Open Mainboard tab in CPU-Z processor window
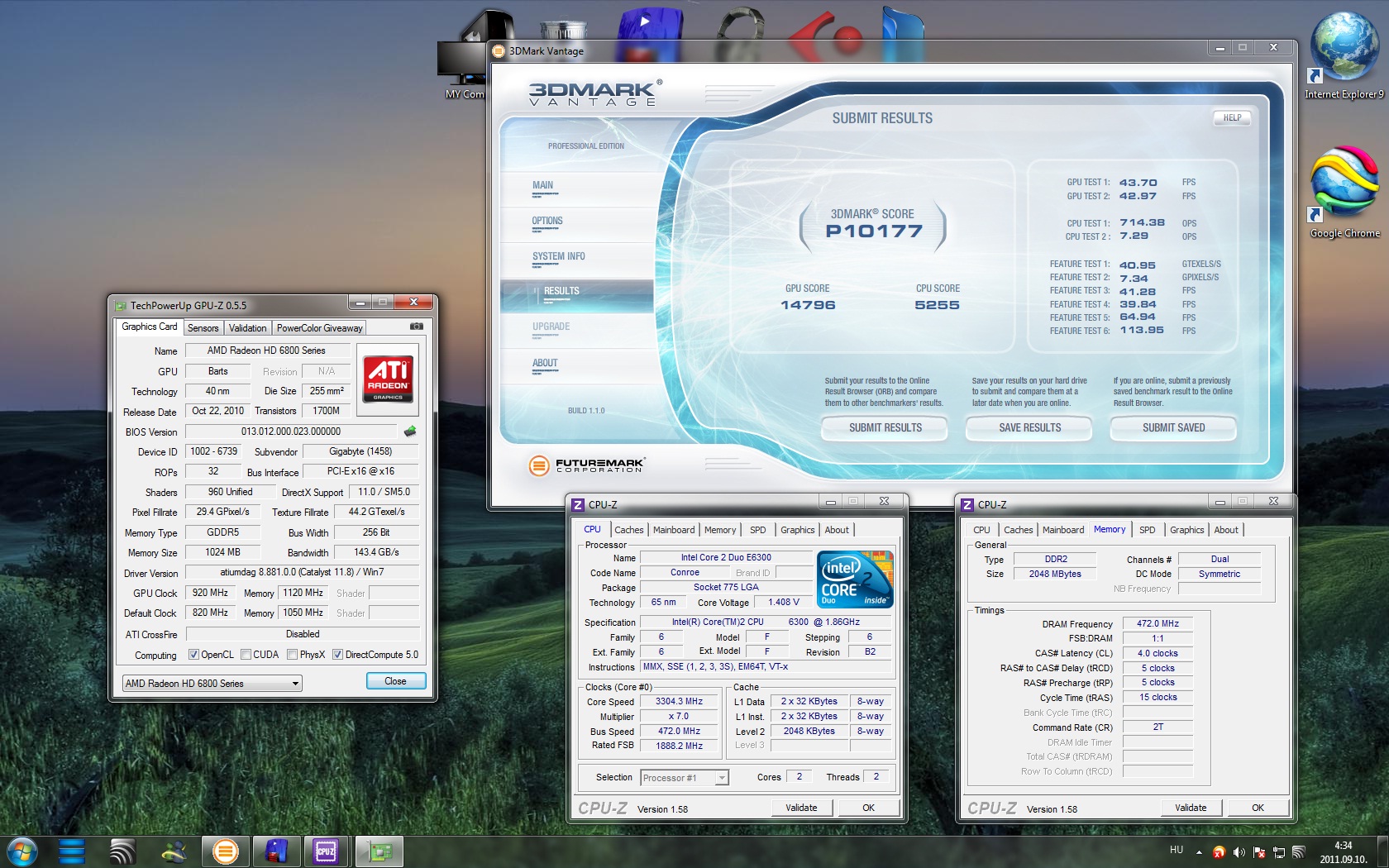1389x868 pixels. pyautogui.click(x=674, y=530)
